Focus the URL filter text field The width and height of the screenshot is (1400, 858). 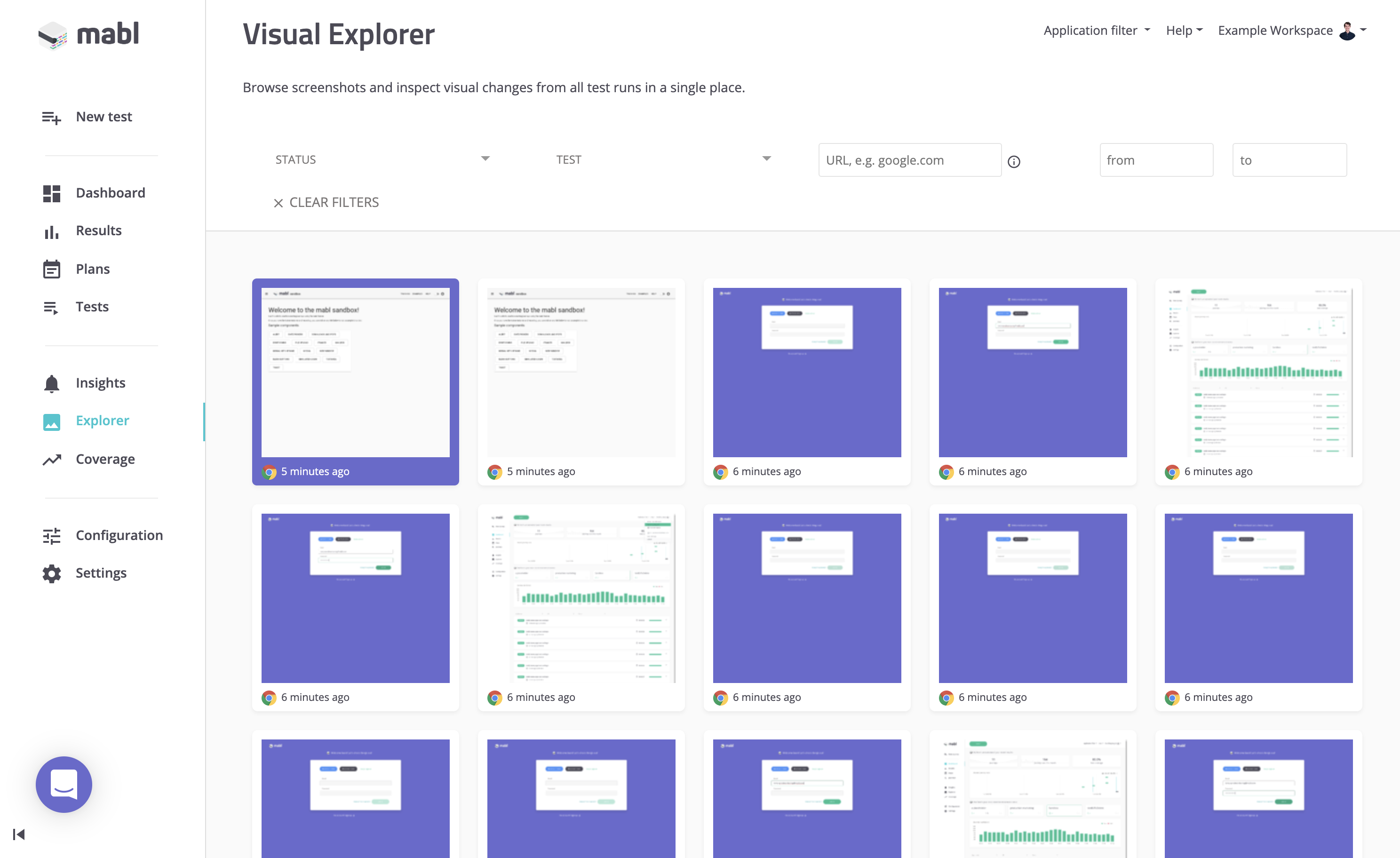[x=909, y=160]
